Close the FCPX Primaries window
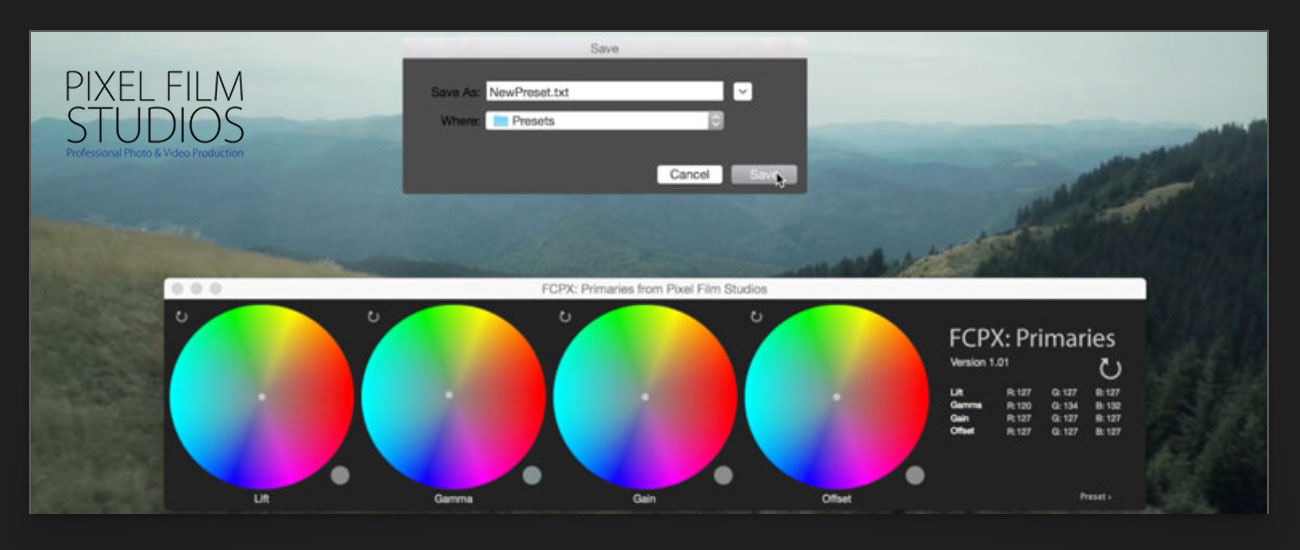 [x=178, y=289]
